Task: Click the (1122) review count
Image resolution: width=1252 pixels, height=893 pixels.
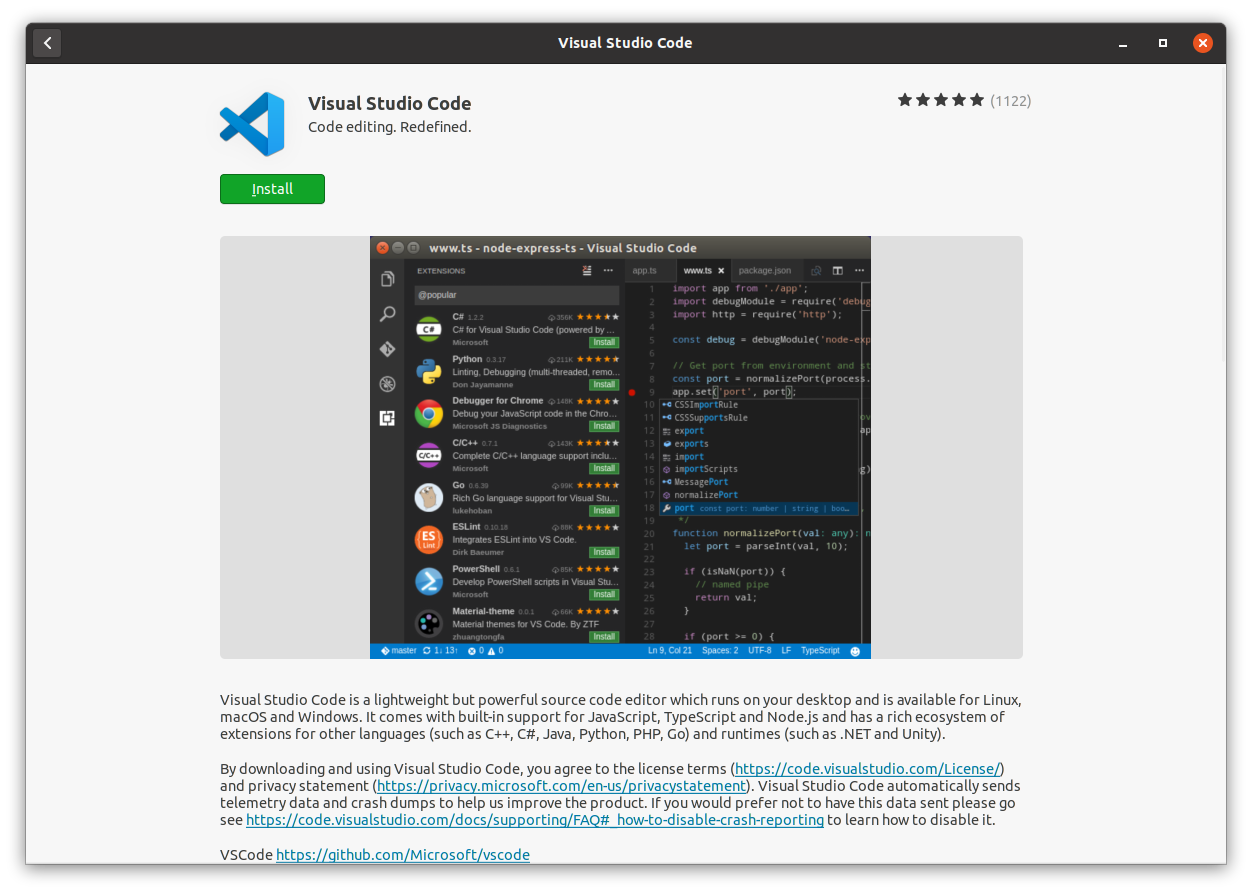Action: (1010, 101)
